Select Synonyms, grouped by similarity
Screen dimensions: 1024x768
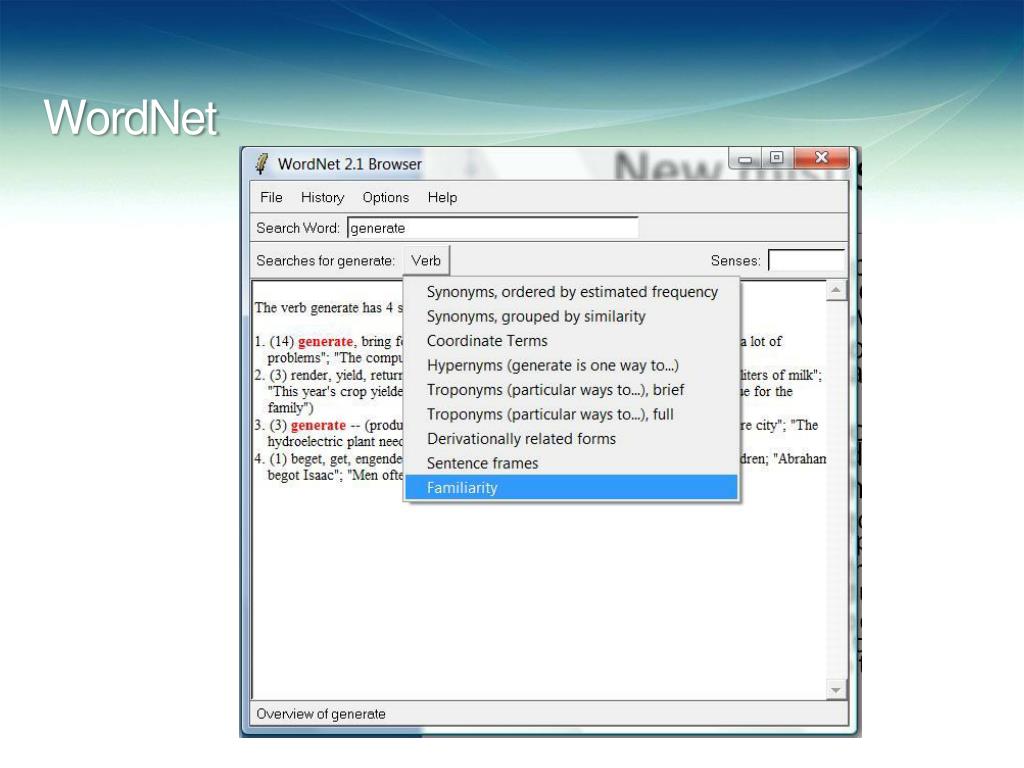point(572,317)
